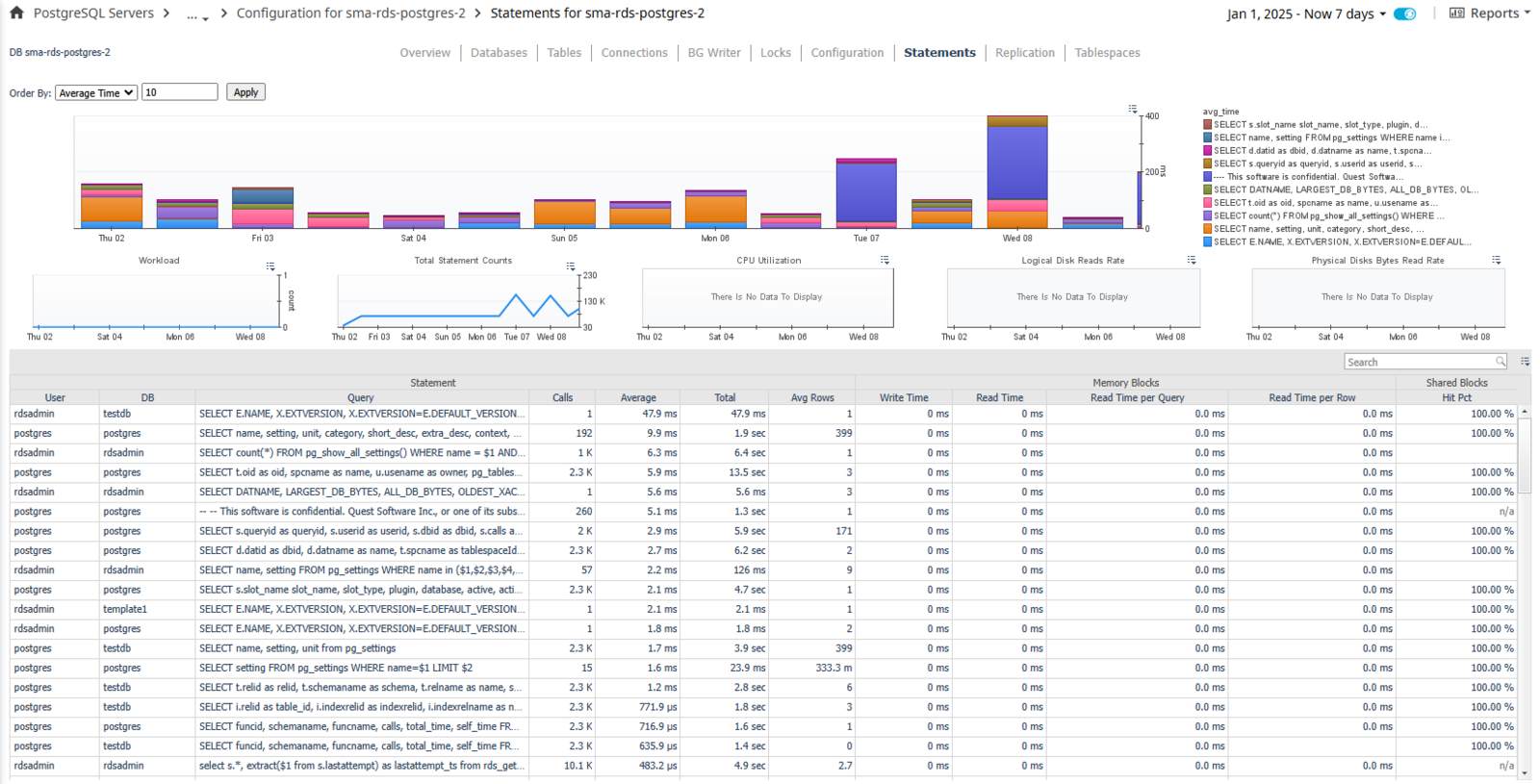The width and height of the screenshot is (1540, 784).
Task: Click SELECT s.slot_name legend color swatch
Action: click(x=1208, y=125)
